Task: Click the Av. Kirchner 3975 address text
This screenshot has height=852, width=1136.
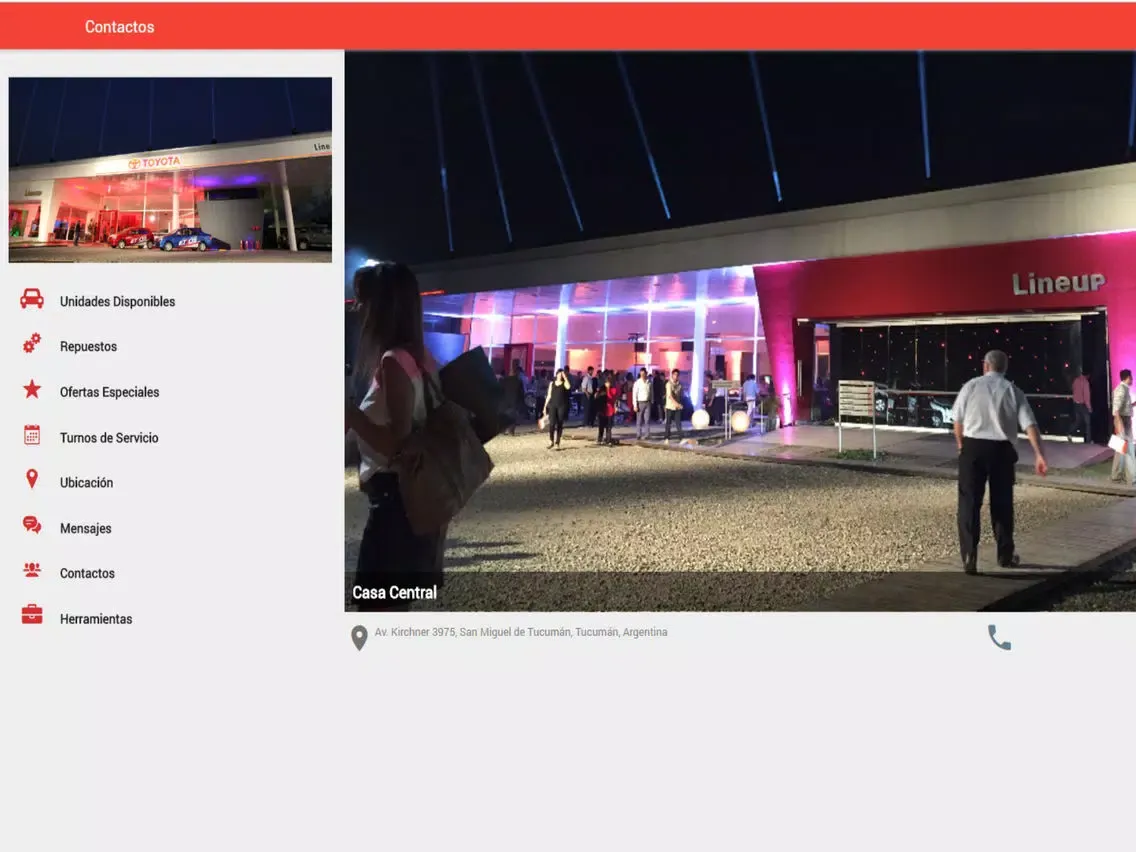Action: [x=521, y=632]
